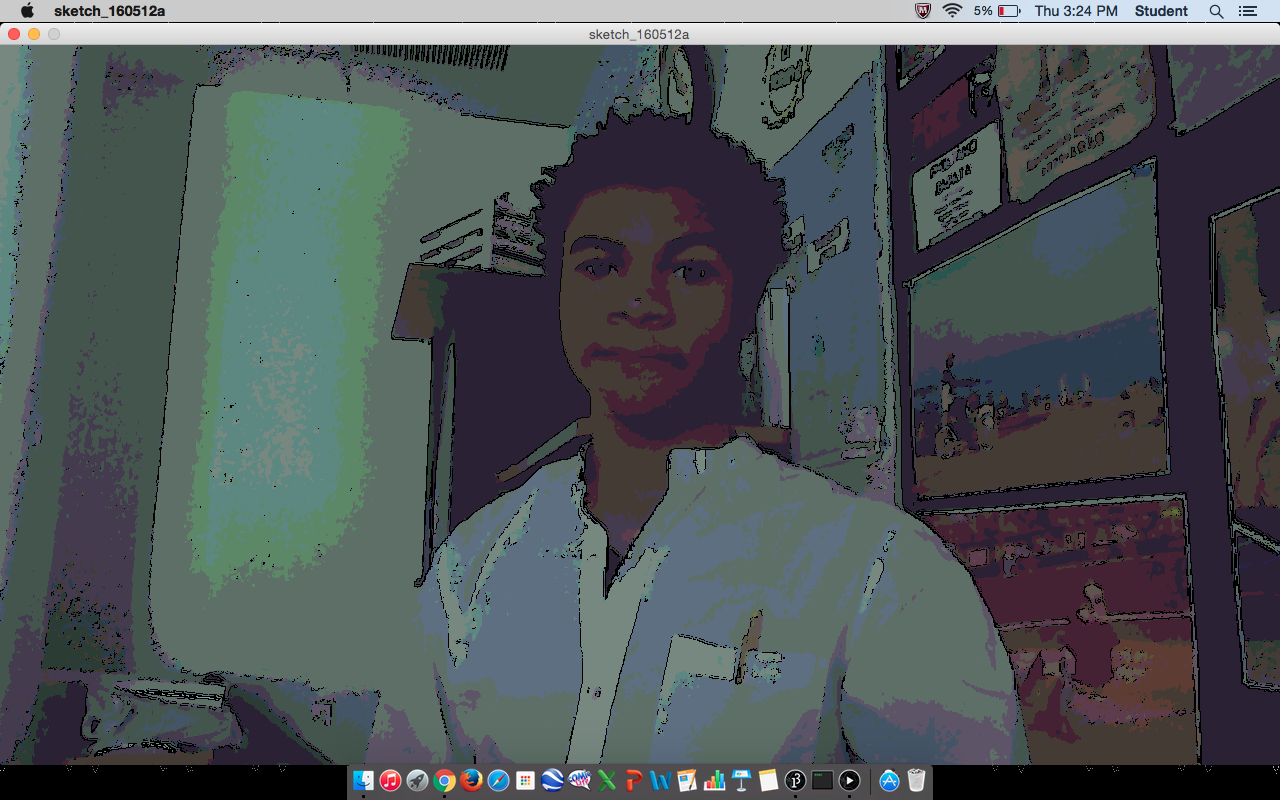1280x800 pixels.
Task: Launch Safari compass icon
Action: [498, 780]
